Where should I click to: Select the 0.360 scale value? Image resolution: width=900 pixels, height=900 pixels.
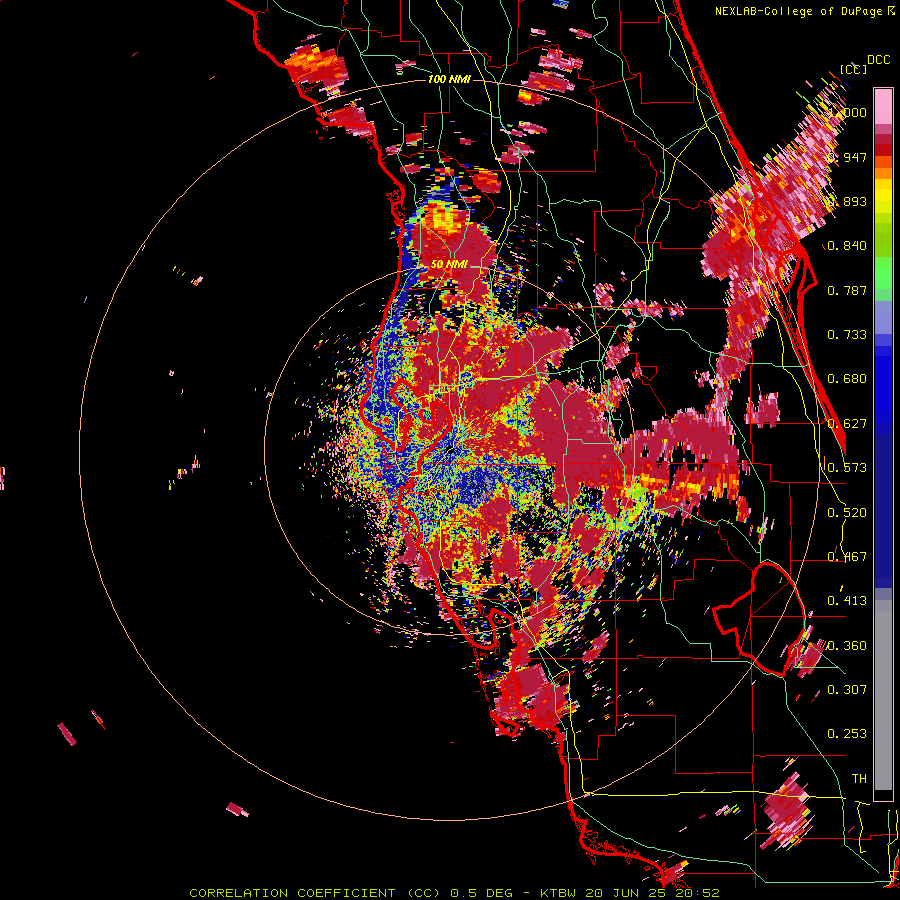(x=847, y=646)
